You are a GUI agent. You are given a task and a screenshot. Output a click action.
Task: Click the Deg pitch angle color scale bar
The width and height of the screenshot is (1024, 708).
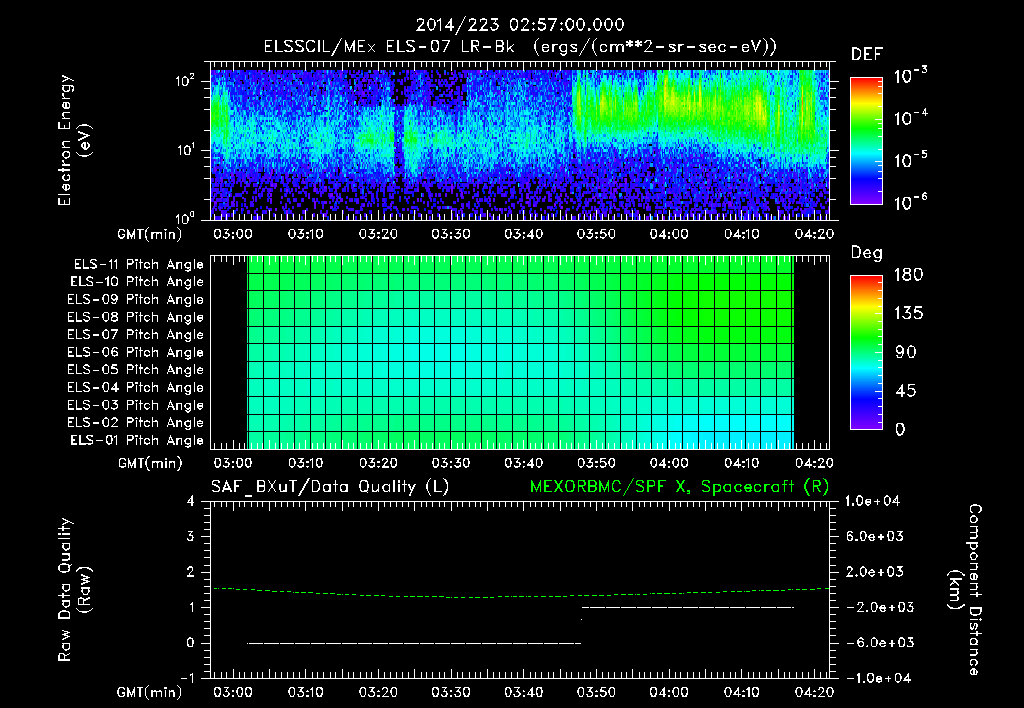[866, 353]
